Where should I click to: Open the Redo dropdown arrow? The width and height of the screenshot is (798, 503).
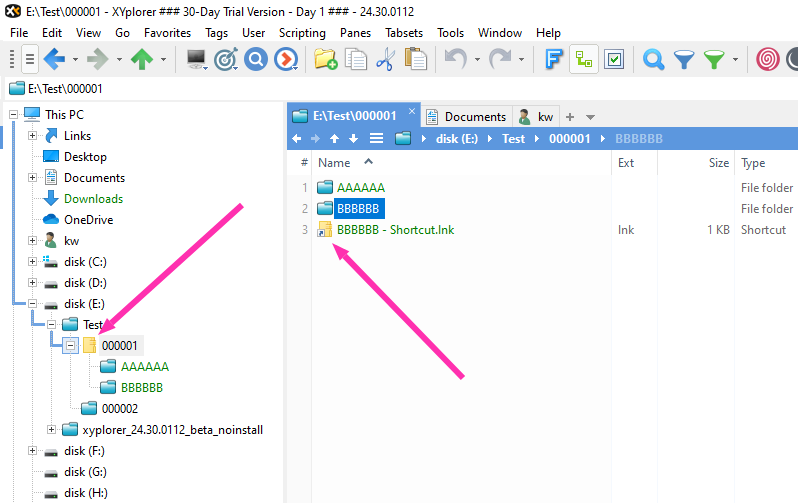pos(522,60)
